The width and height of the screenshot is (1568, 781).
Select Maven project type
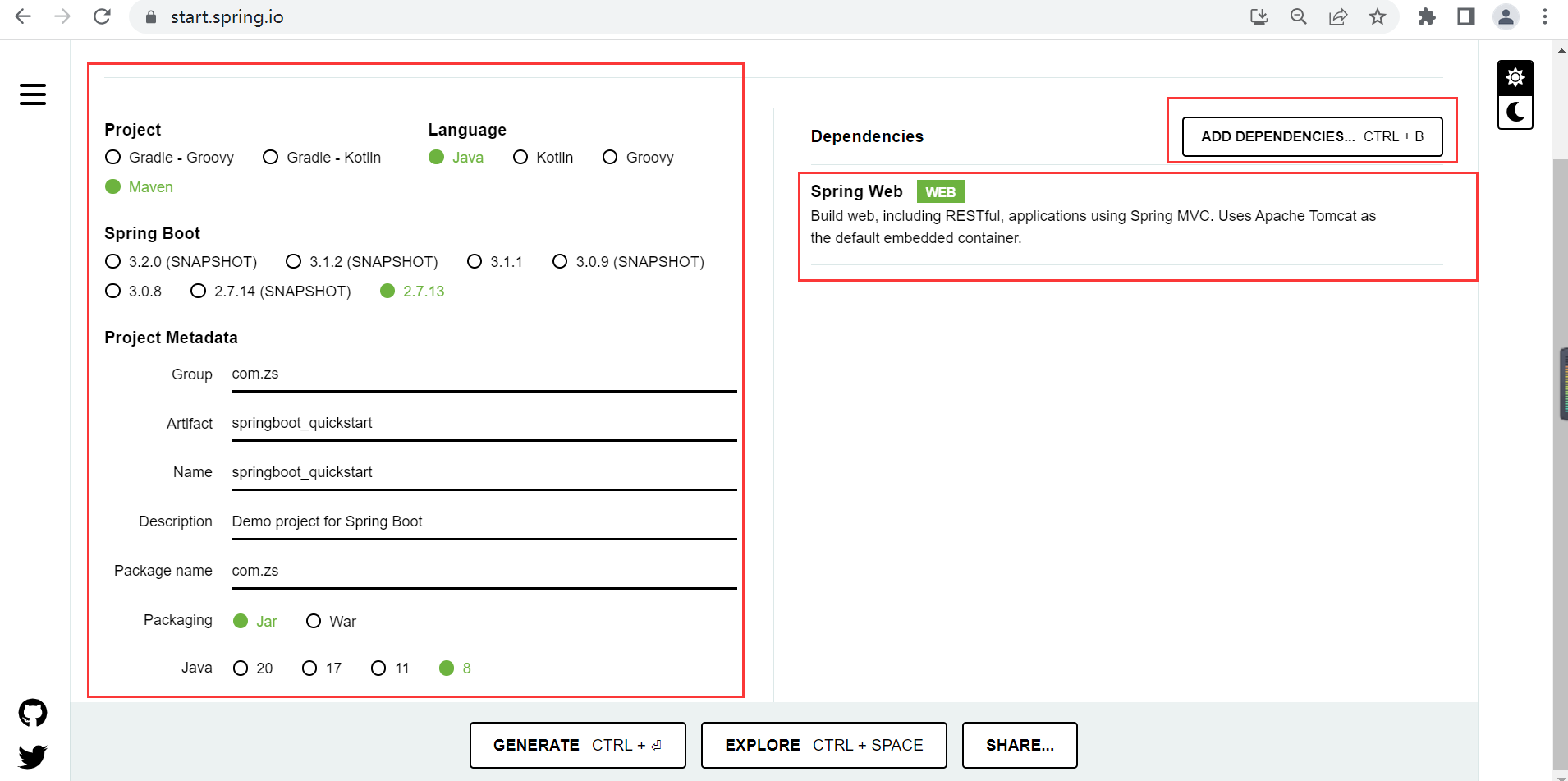tap(140, 187)
